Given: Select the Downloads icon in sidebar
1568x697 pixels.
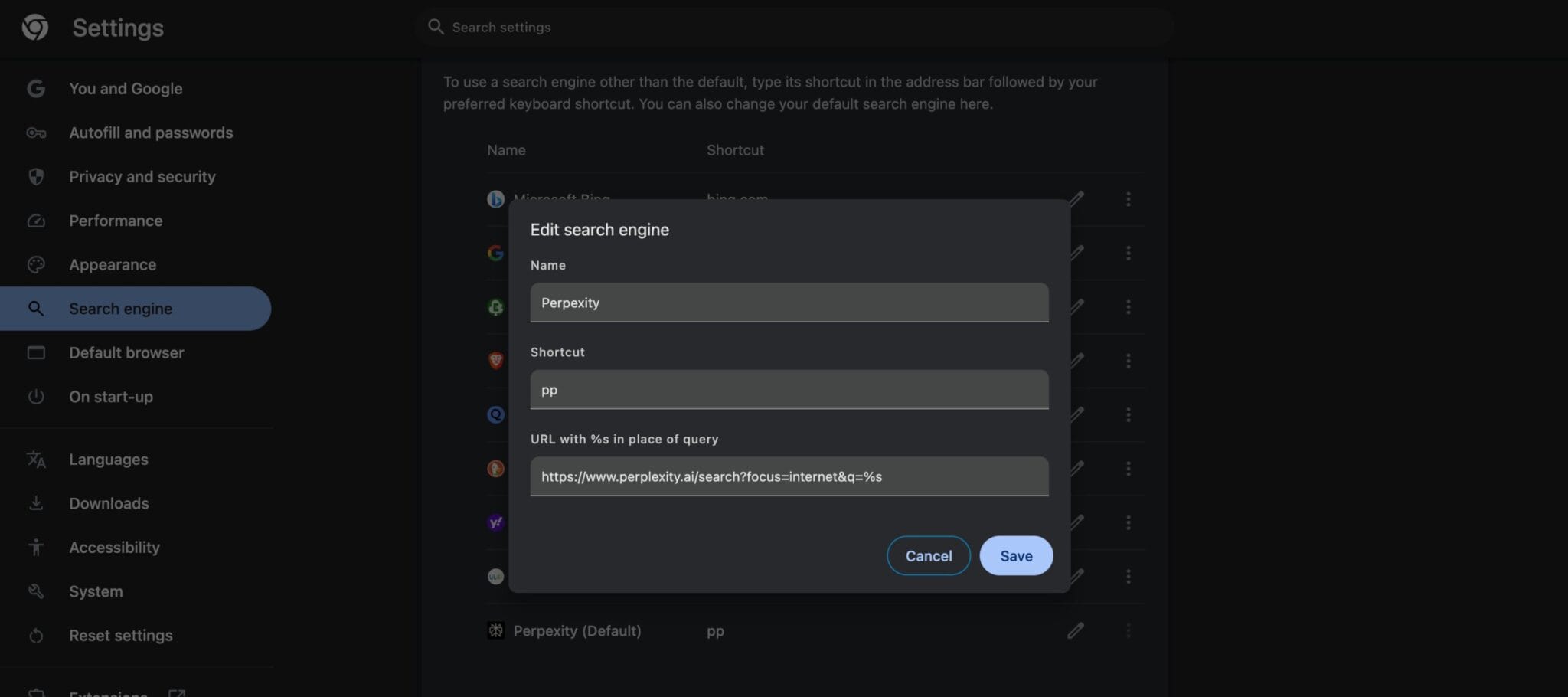Looking at the screenshot, I should (x=36, y=503).
